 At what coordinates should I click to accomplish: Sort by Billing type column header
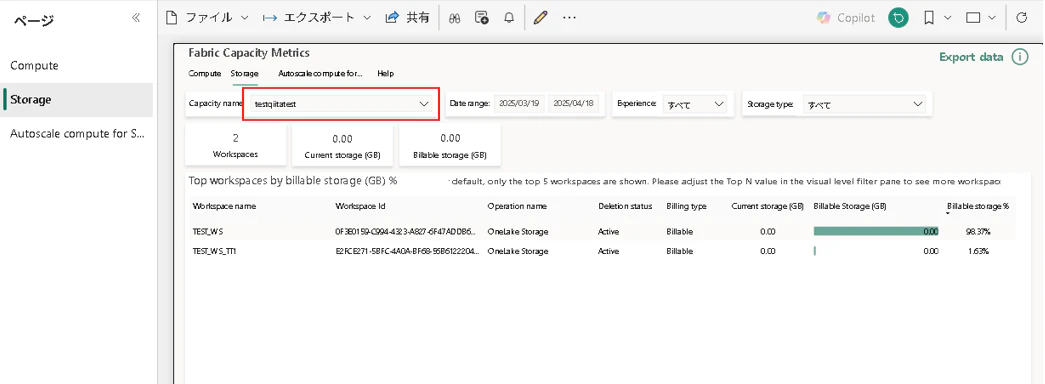tap(686, 206)
